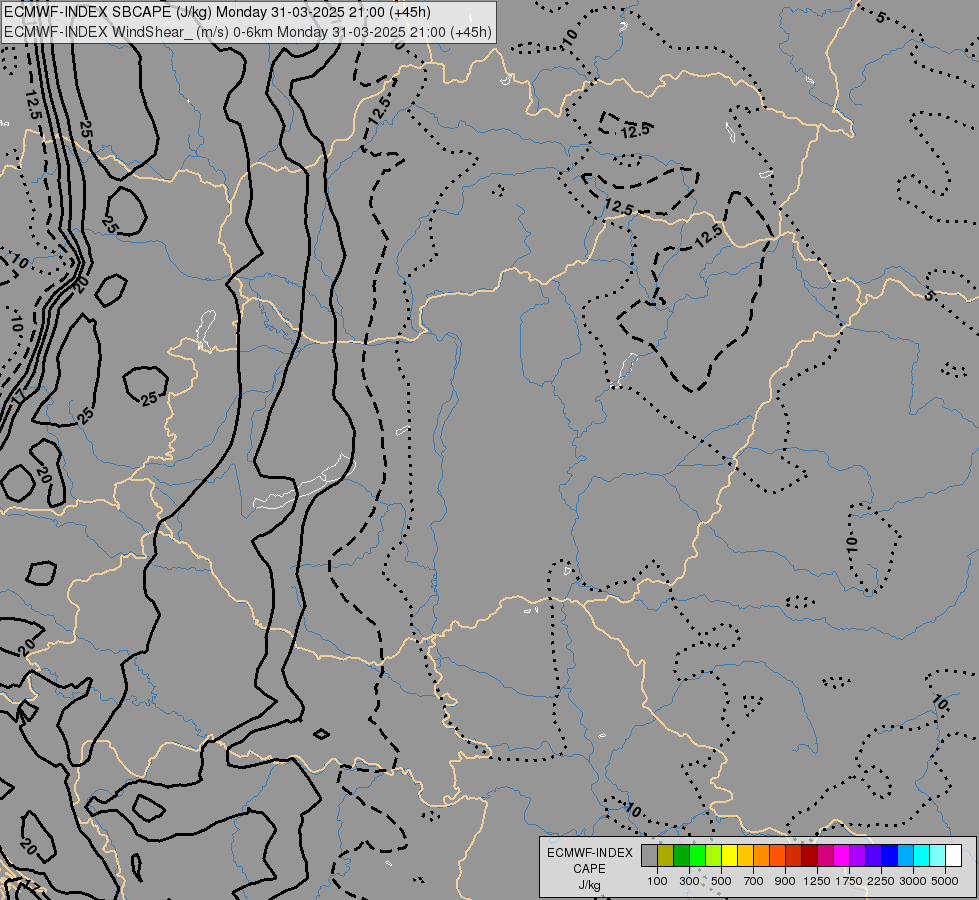Click the legend value 900

tap(785, 881)
